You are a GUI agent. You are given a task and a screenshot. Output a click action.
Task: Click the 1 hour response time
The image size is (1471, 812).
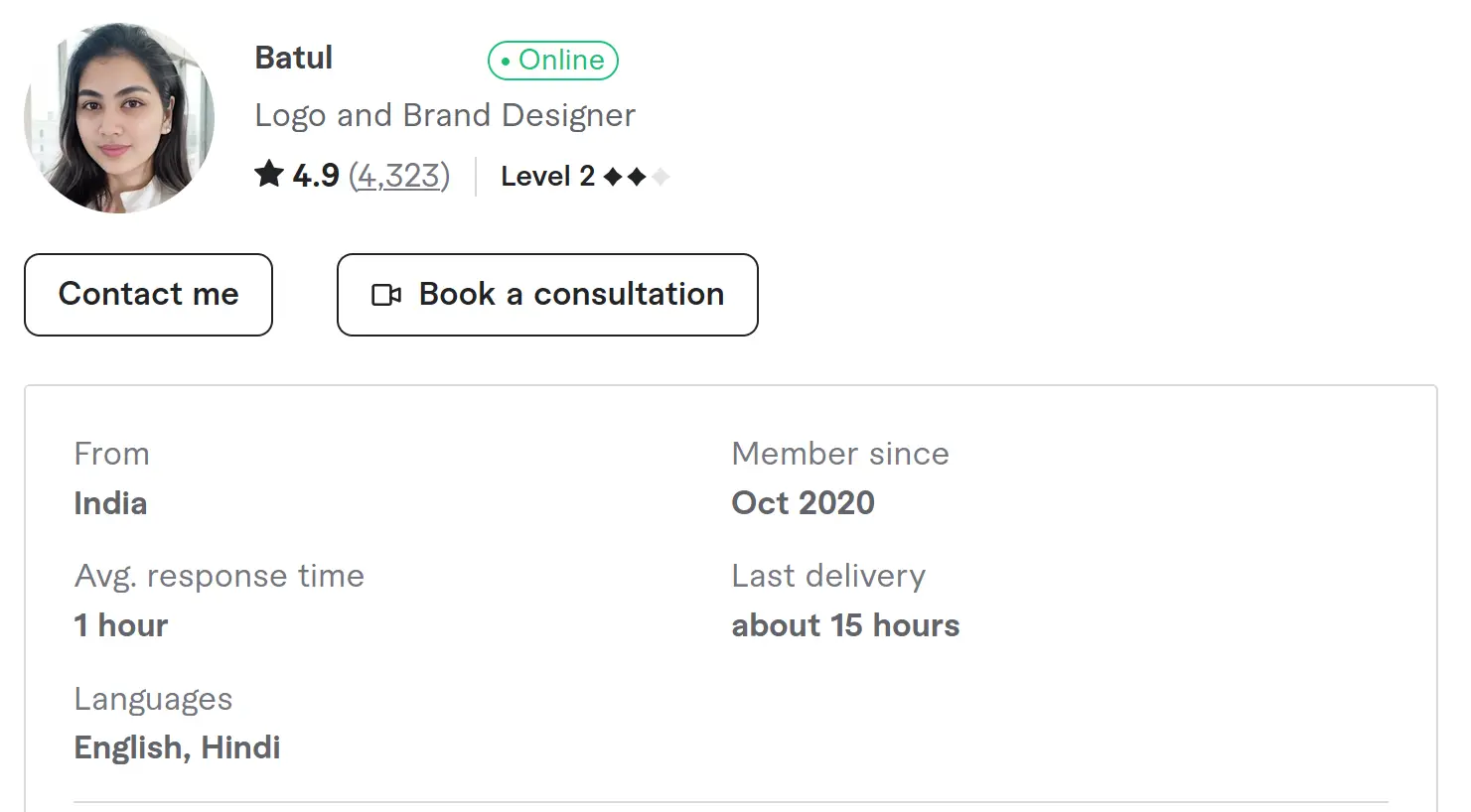(121, 625)
